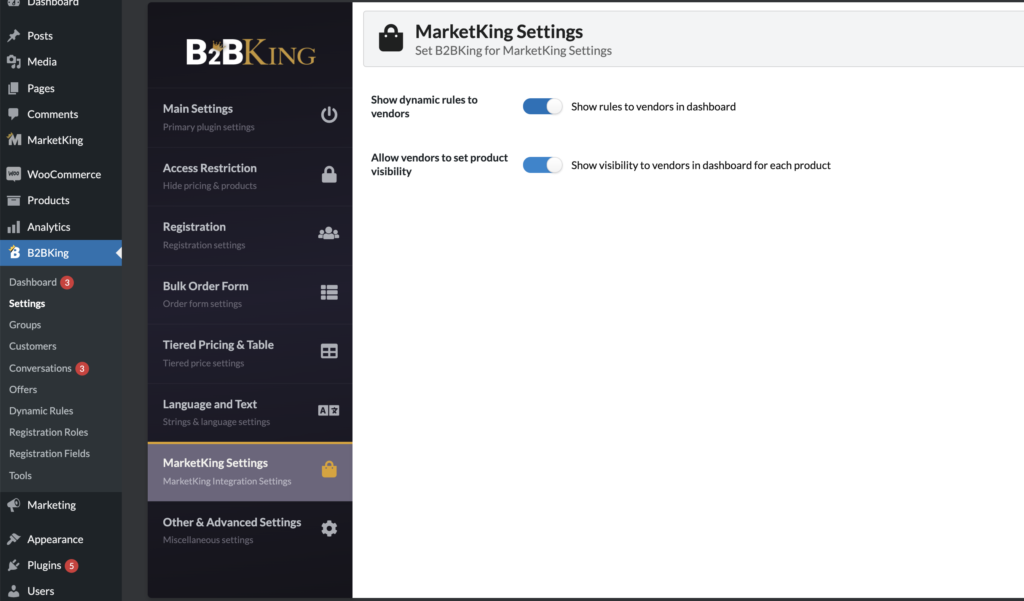Click the Access Restriction lock icon
1024x601 pixels.
[329, 174]
